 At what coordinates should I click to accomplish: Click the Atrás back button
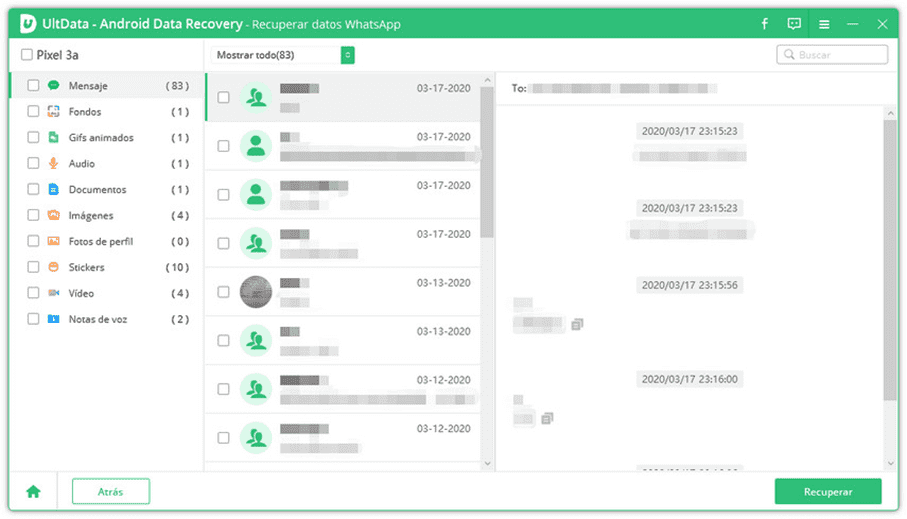(x=111, y=491)
